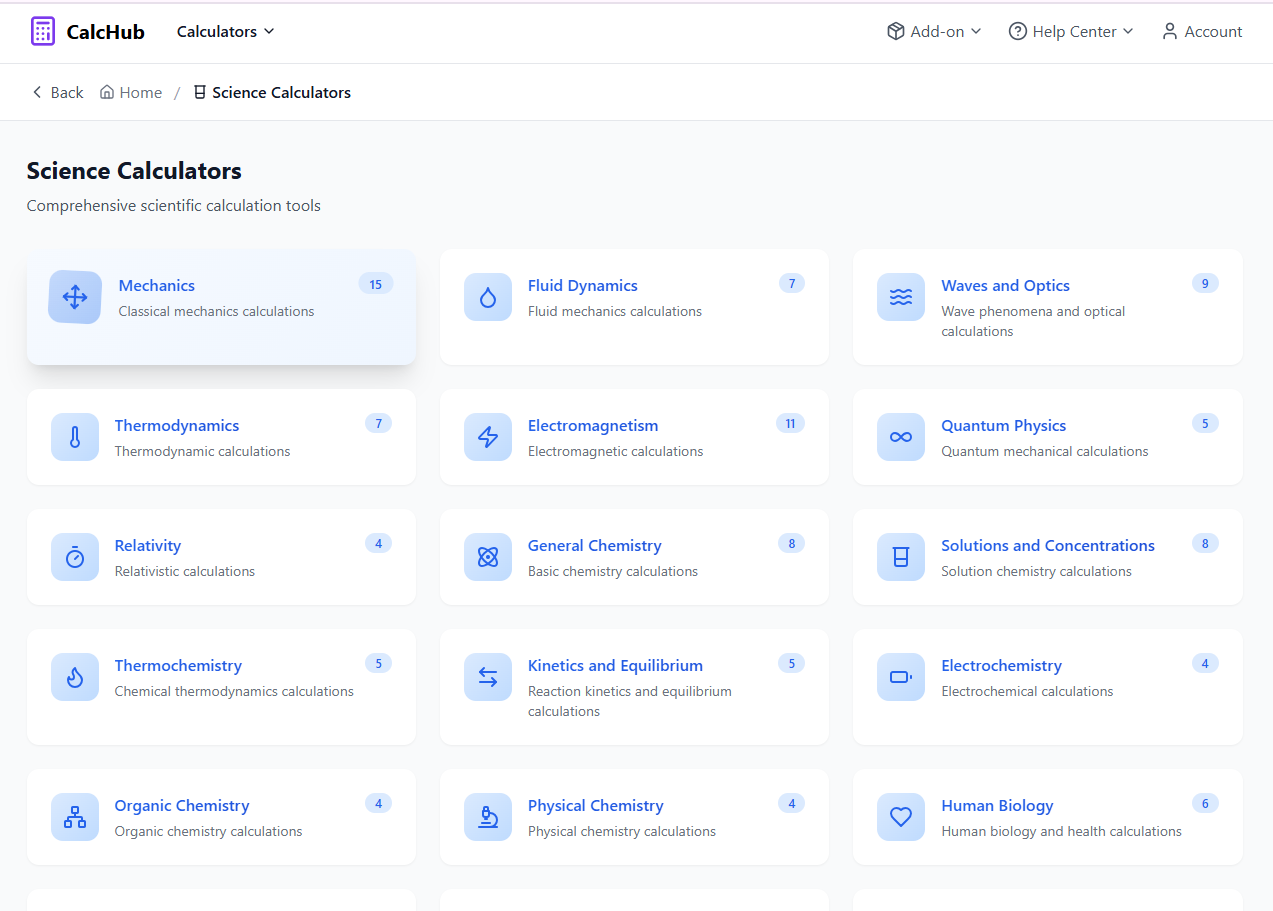Click the Human Biology heart icon

[901, 817]
